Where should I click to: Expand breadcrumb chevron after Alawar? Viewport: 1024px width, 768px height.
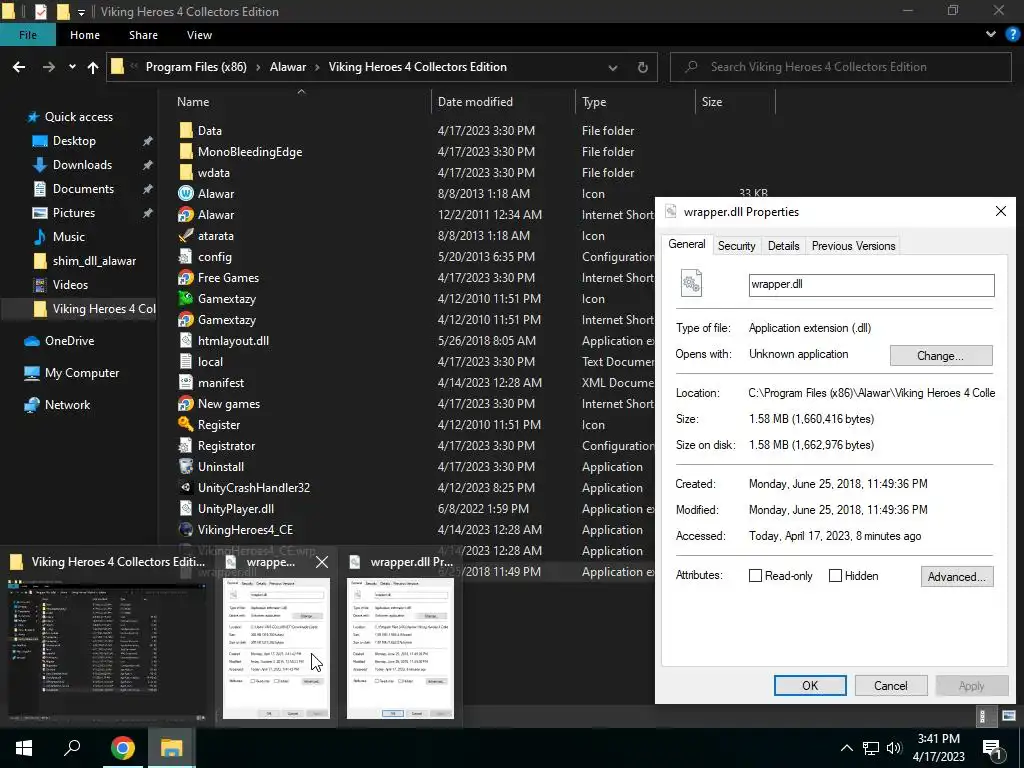tap(317, 67)
